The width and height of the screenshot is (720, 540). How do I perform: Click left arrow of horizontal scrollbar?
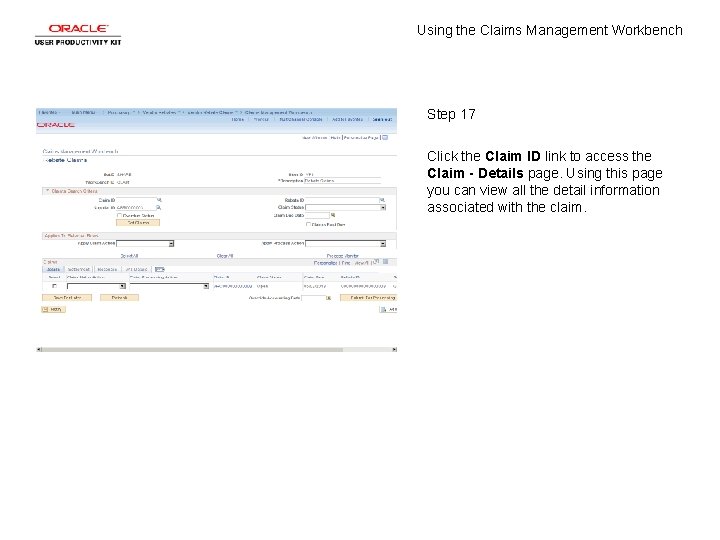pos(39,349)
